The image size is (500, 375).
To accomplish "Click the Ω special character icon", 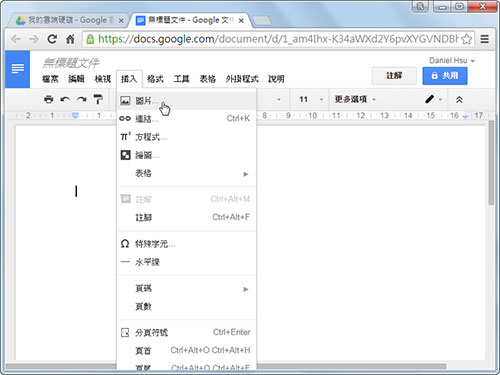I will click(125, 244).
